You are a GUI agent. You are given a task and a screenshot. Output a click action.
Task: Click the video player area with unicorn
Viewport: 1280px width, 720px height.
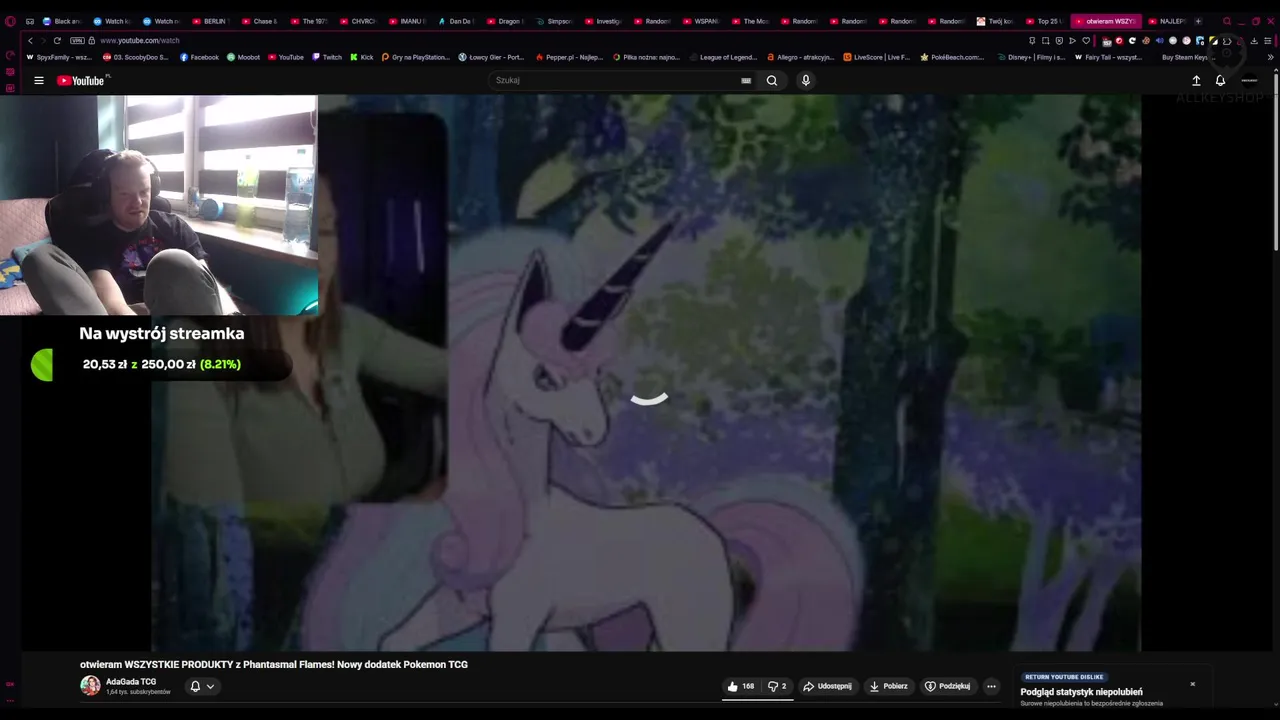pos(645,372)
